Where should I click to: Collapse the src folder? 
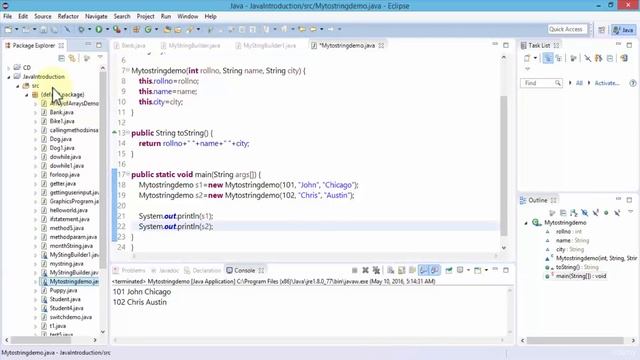18,86
